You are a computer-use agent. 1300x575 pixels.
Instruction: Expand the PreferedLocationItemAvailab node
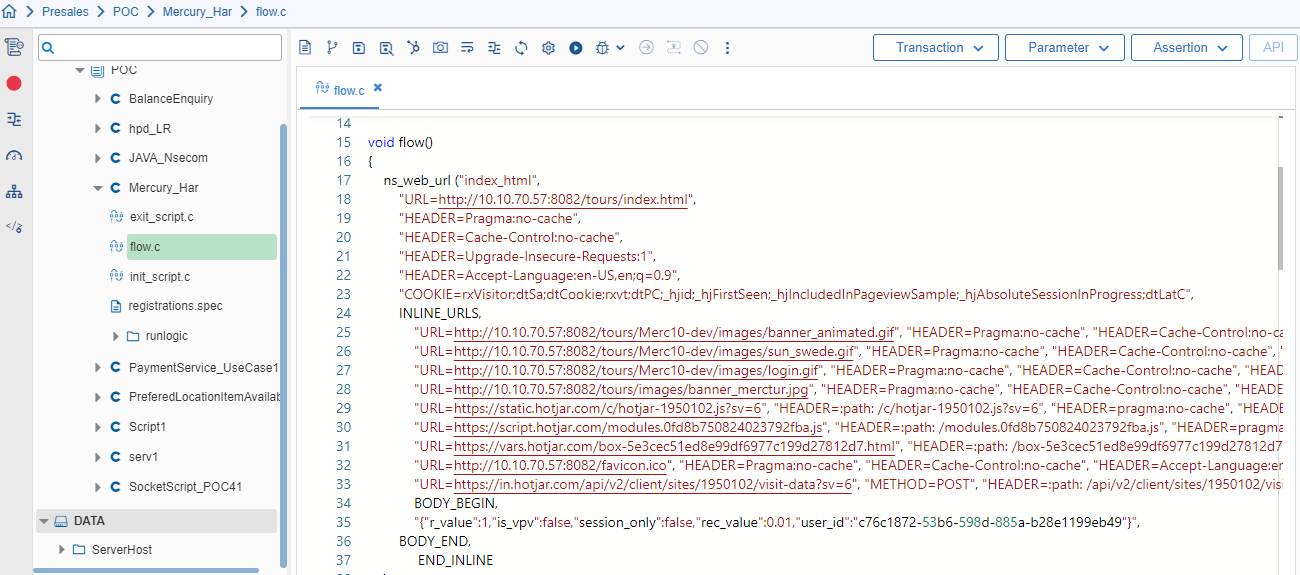click(x=98, y=397)
